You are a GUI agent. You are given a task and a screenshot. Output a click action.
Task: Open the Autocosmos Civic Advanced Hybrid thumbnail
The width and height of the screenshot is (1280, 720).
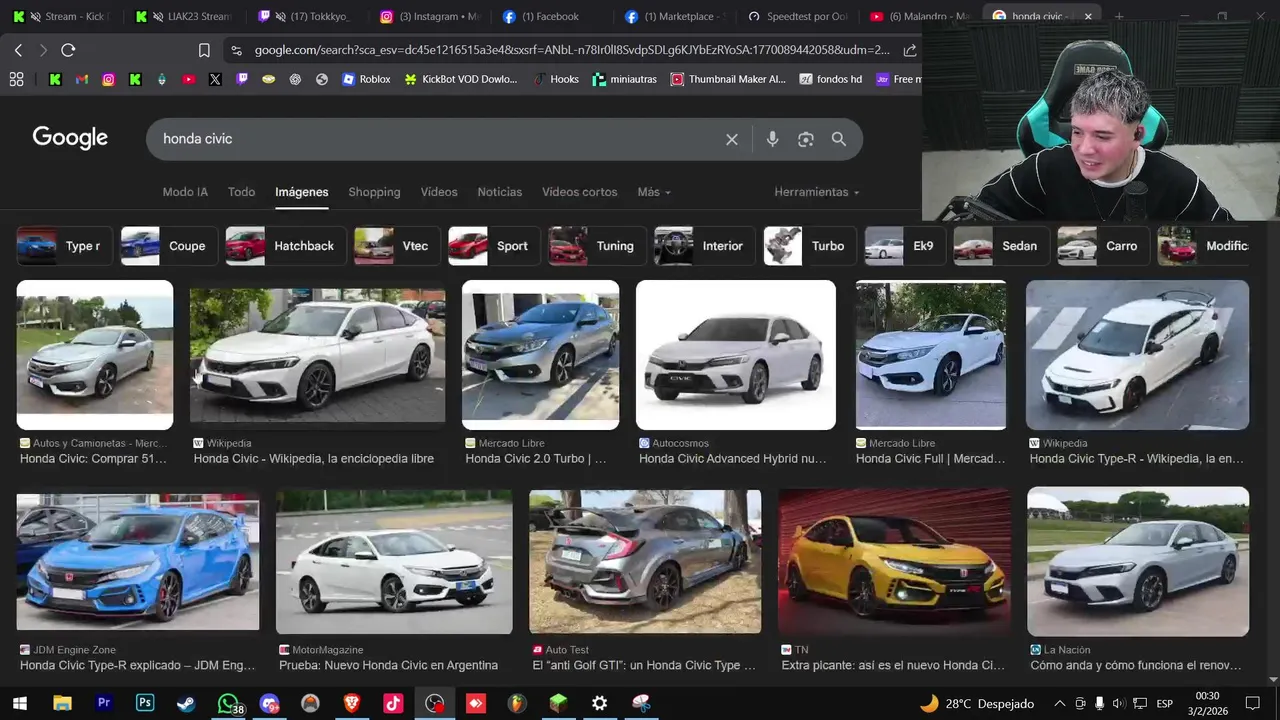pos(736,355)
